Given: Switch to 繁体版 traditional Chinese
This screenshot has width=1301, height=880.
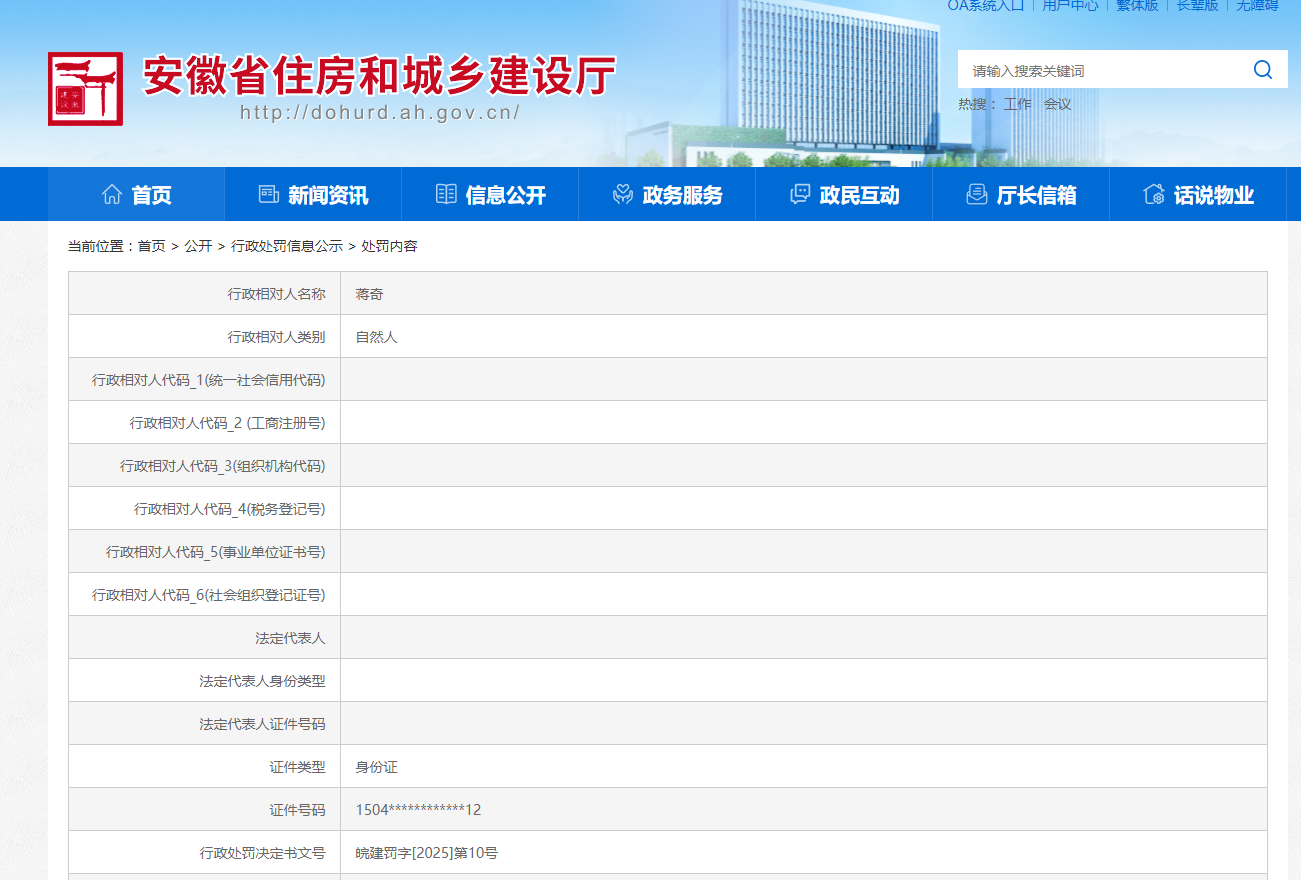Looking at the screenshot, I should (1137, 6).
